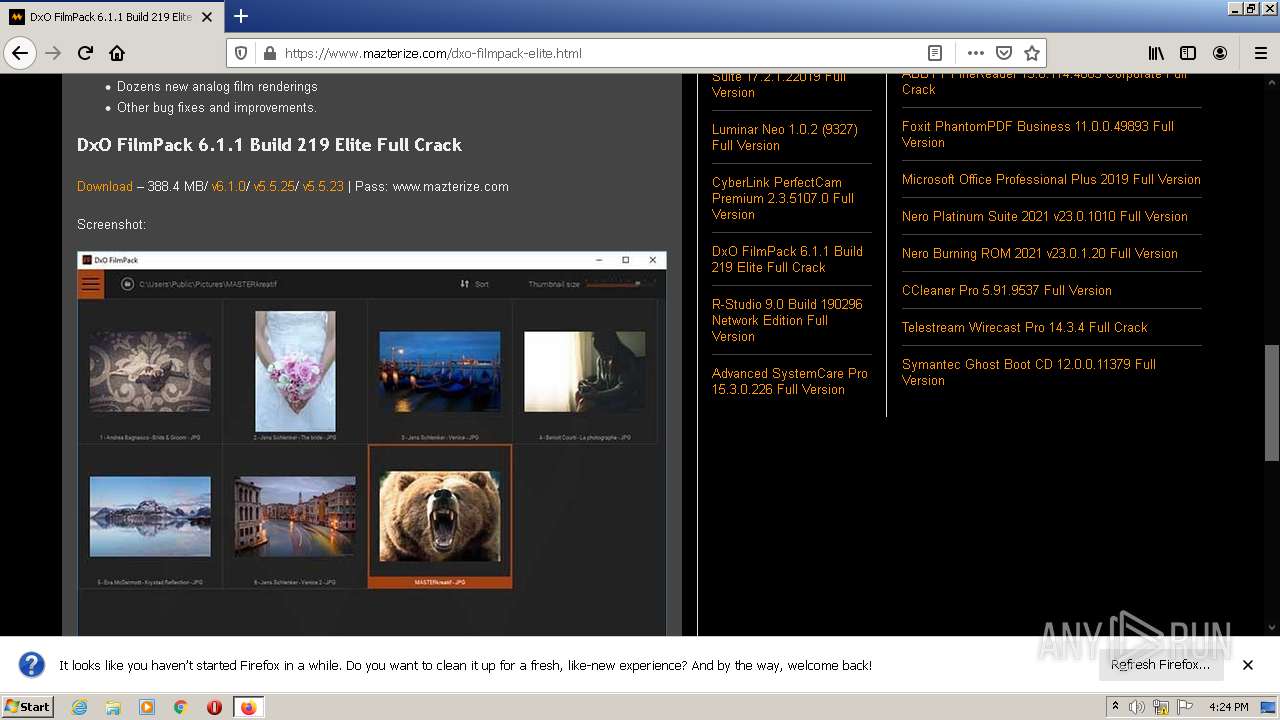
Task: Open Action Center flag tray icon
Action: 1185,707
